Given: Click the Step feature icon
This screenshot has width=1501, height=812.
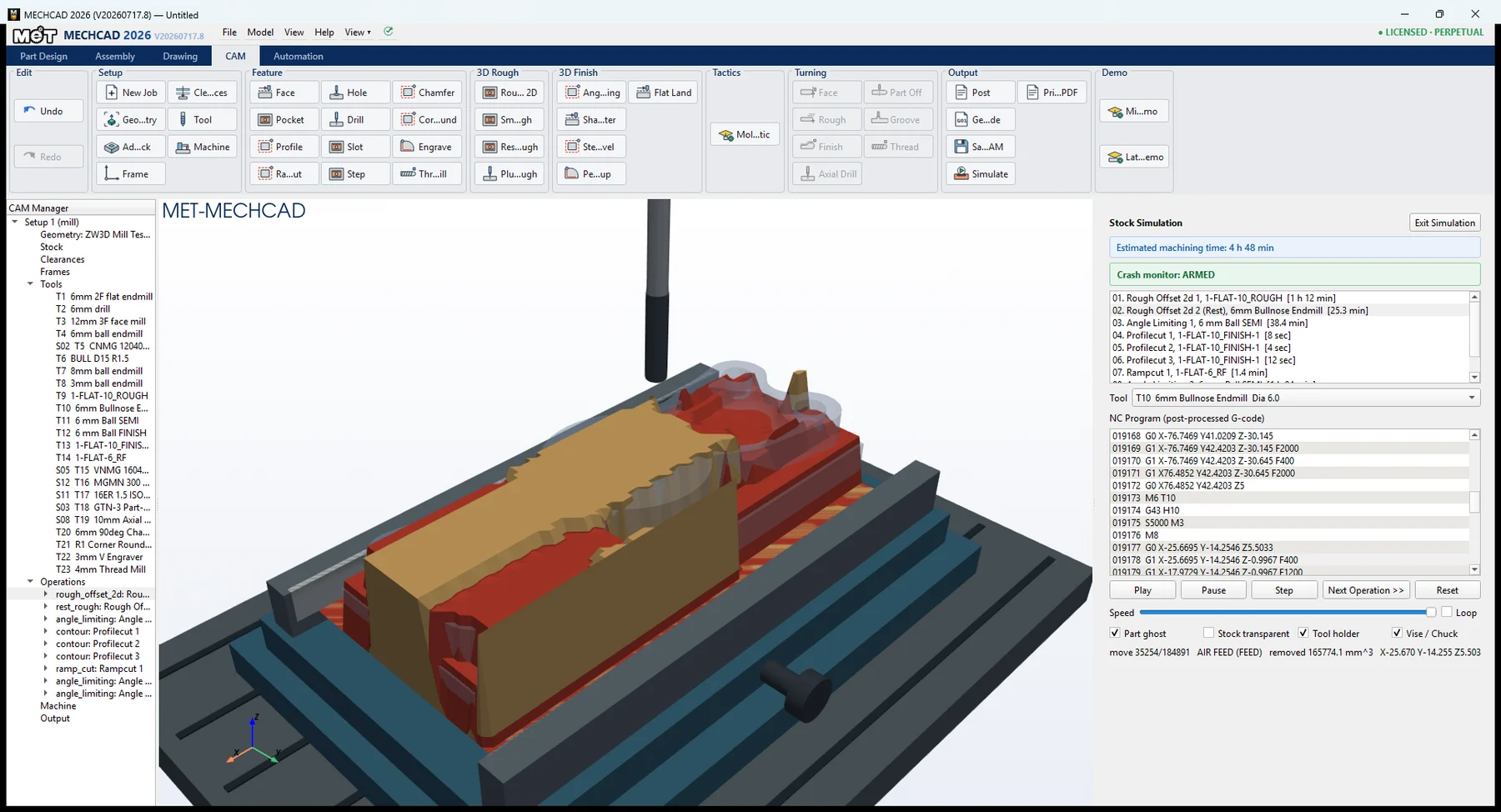Looking at the screenshot, I should click(336, 173).
